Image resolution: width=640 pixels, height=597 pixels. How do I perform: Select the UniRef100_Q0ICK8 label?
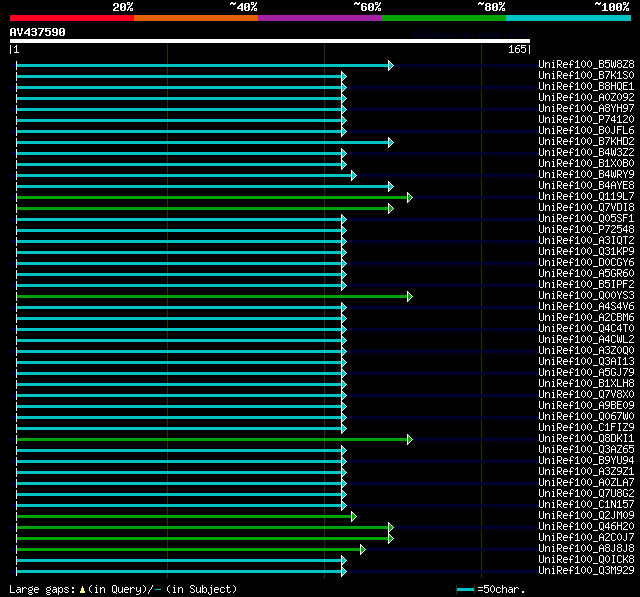(586, 560)
